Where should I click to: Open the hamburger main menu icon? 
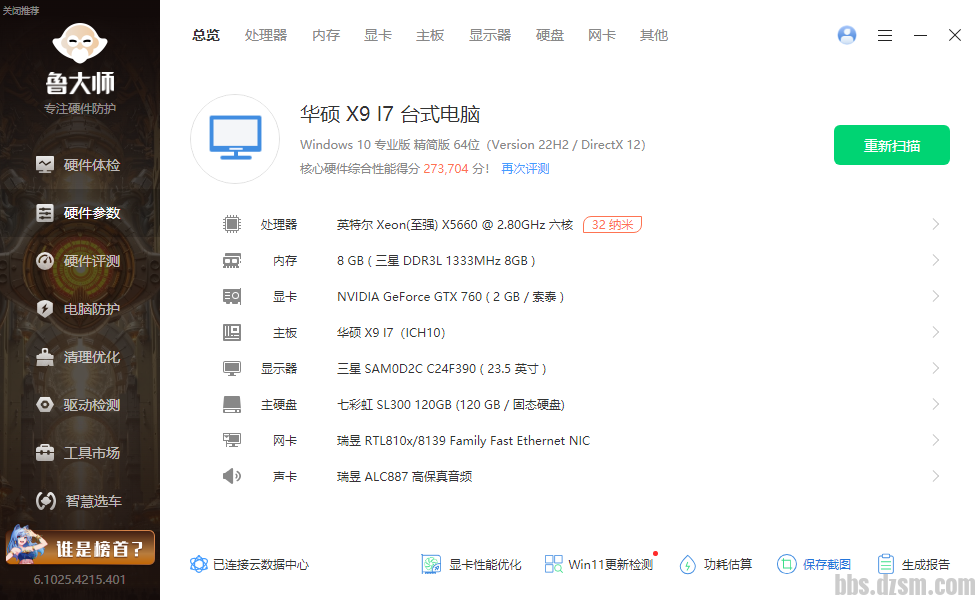(x=885, y=35)
